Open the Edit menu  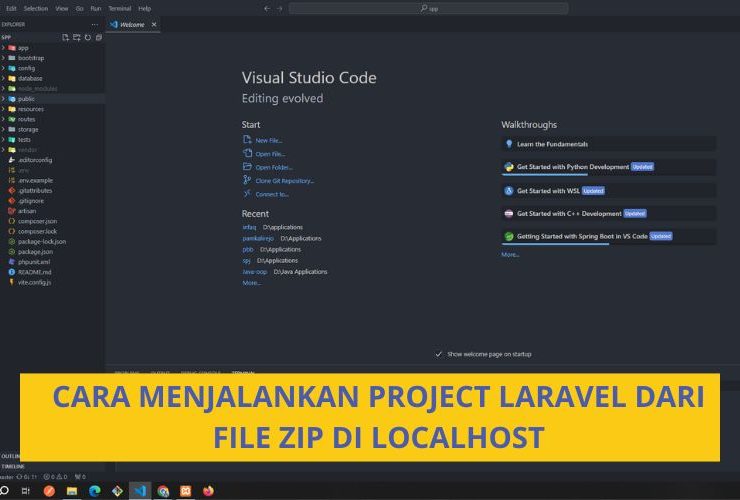tap(11, 8)
